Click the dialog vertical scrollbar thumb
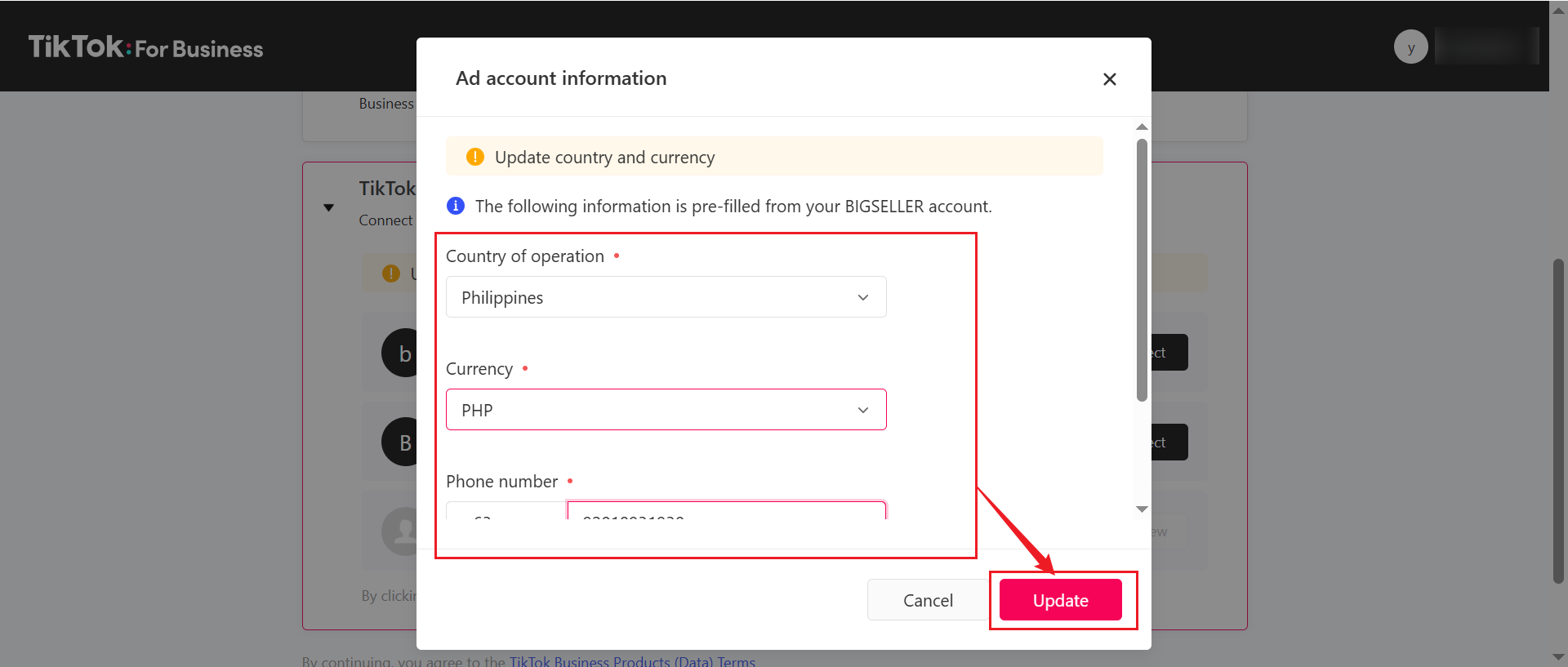 (1142, 269)
